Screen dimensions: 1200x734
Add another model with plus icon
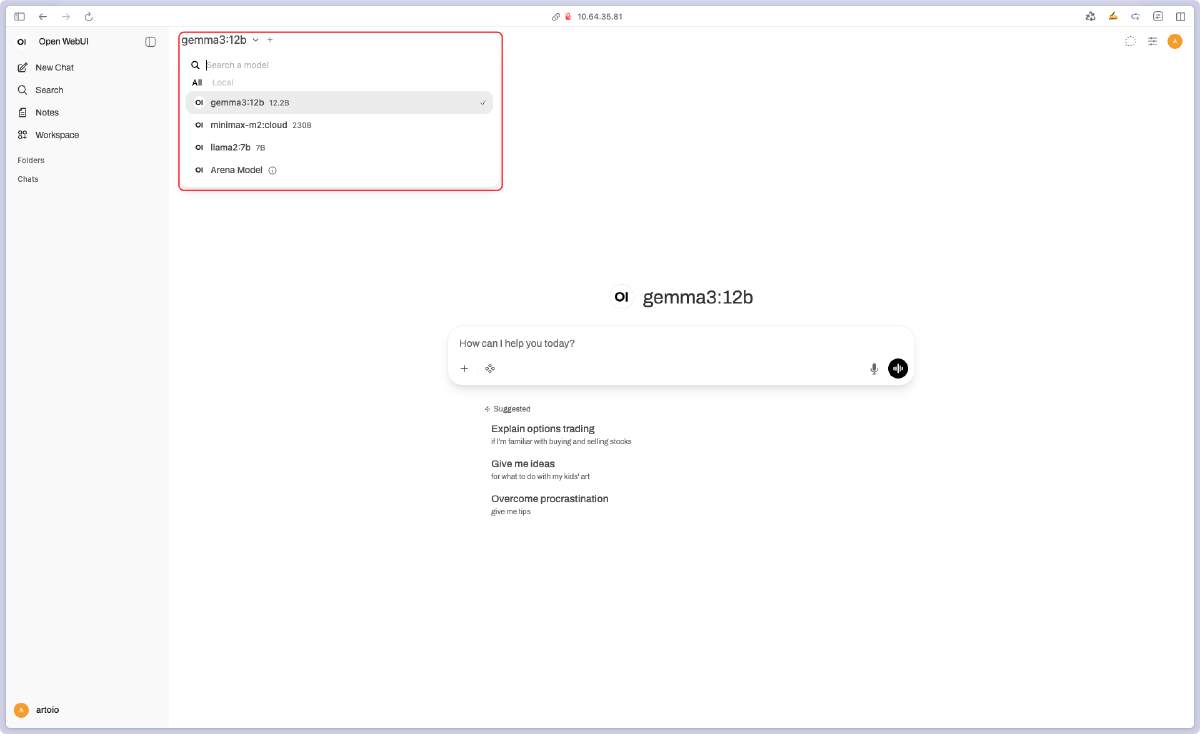click(270, 40)
